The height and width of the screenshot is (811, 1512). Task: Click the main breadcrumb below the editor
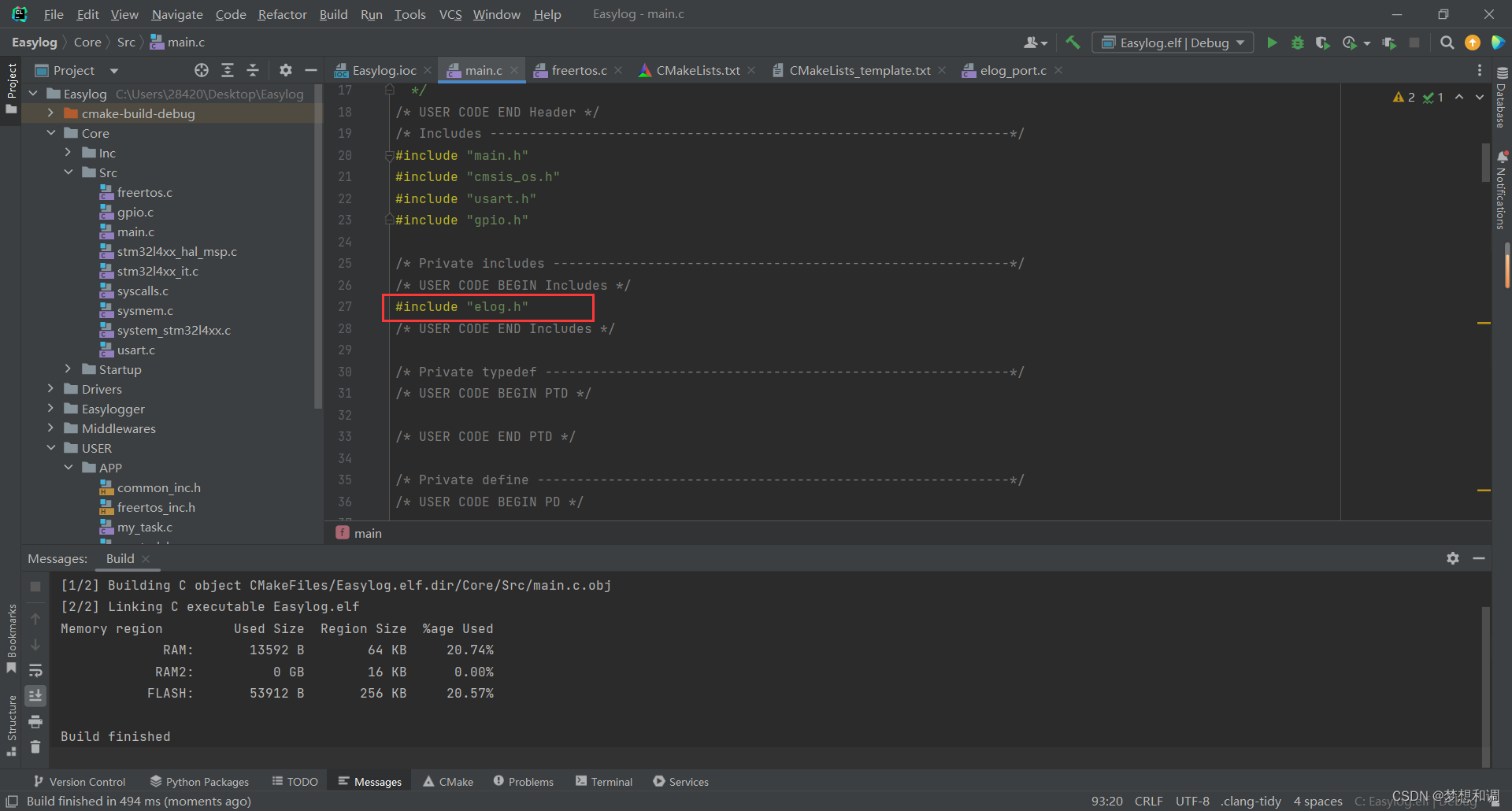[367, 533]
